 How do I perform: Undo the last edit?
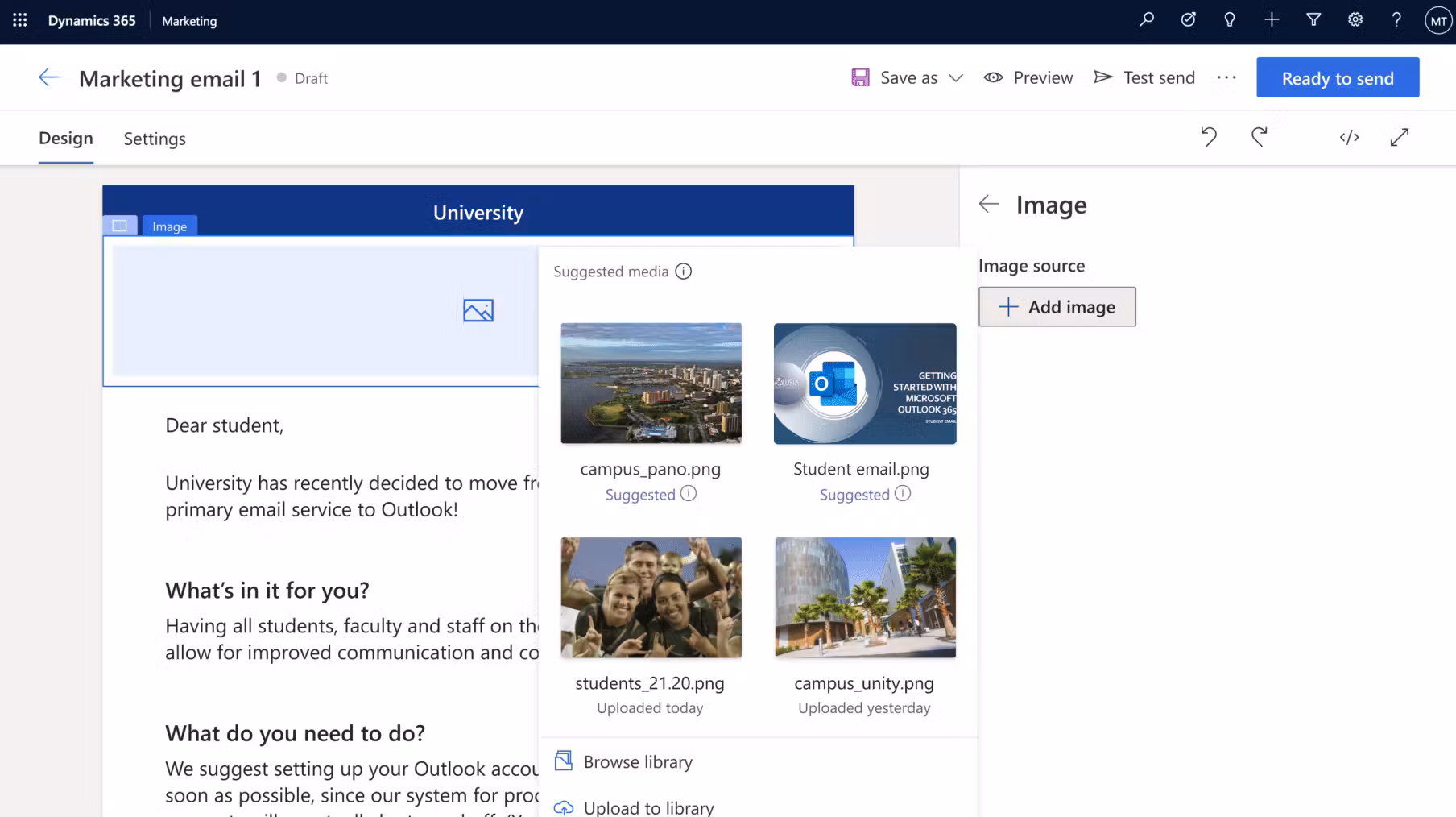click(1209, 137)
